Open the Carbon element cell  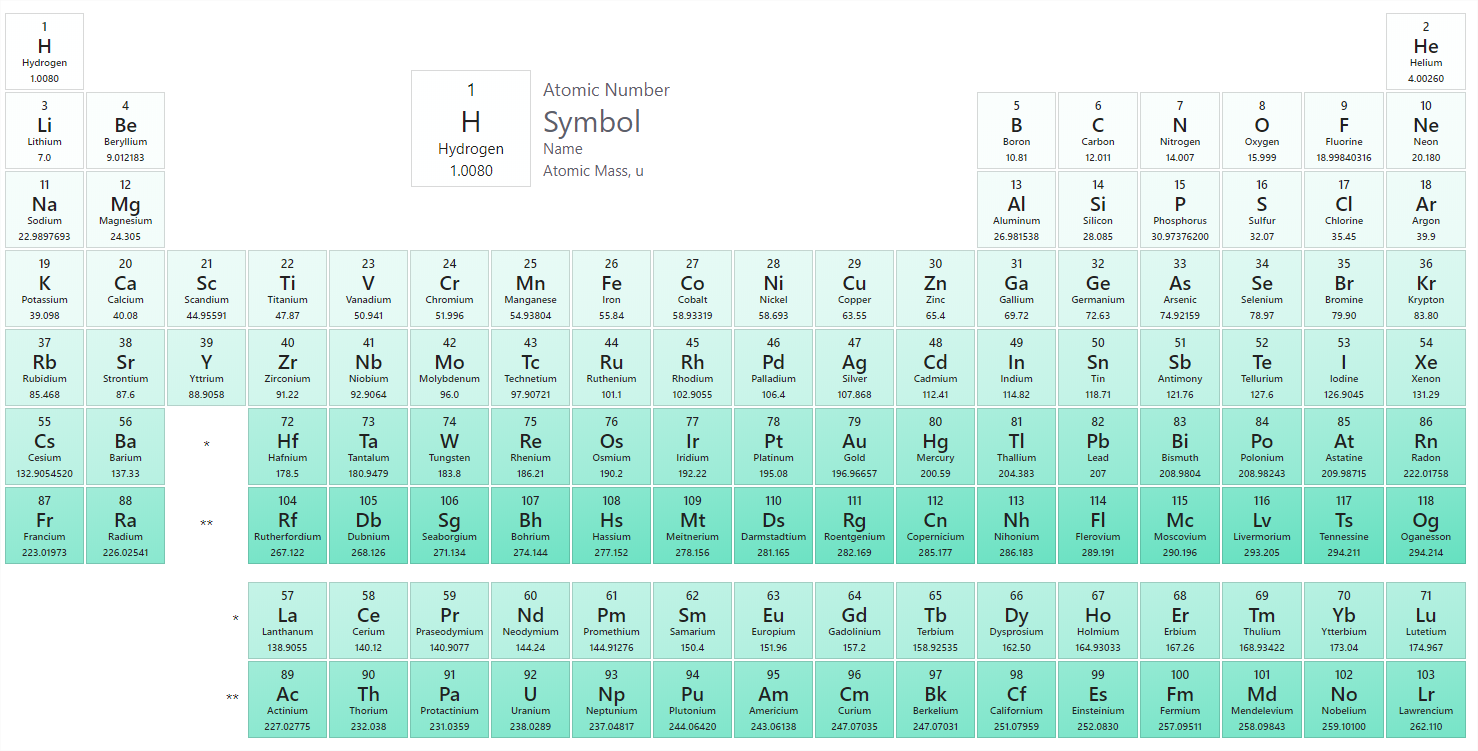pyautogui.click(x=1097, y=130)
